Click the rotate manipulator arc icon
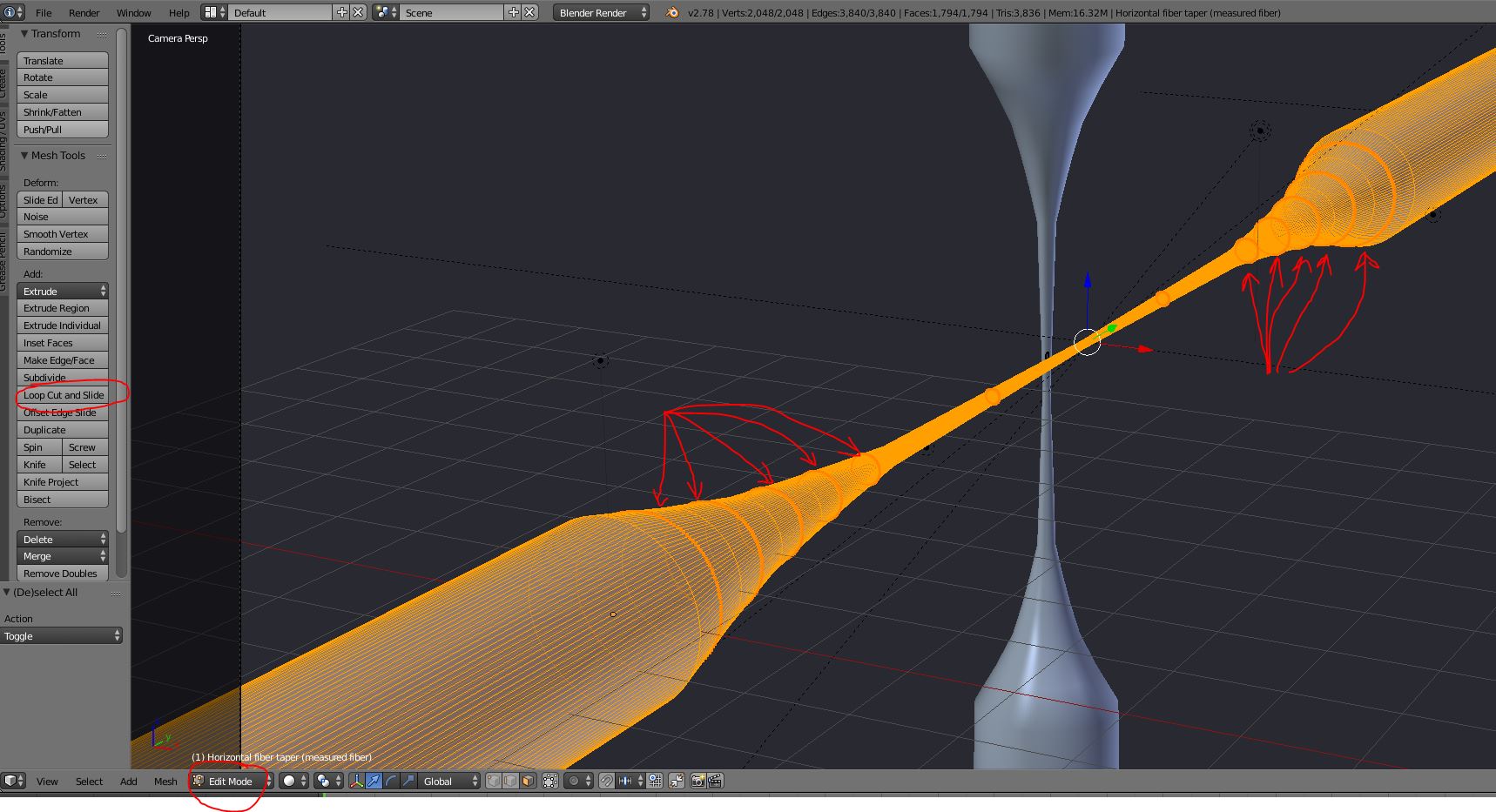The width and height of the screenshot is (1496, 812). (x=391, y=781)
